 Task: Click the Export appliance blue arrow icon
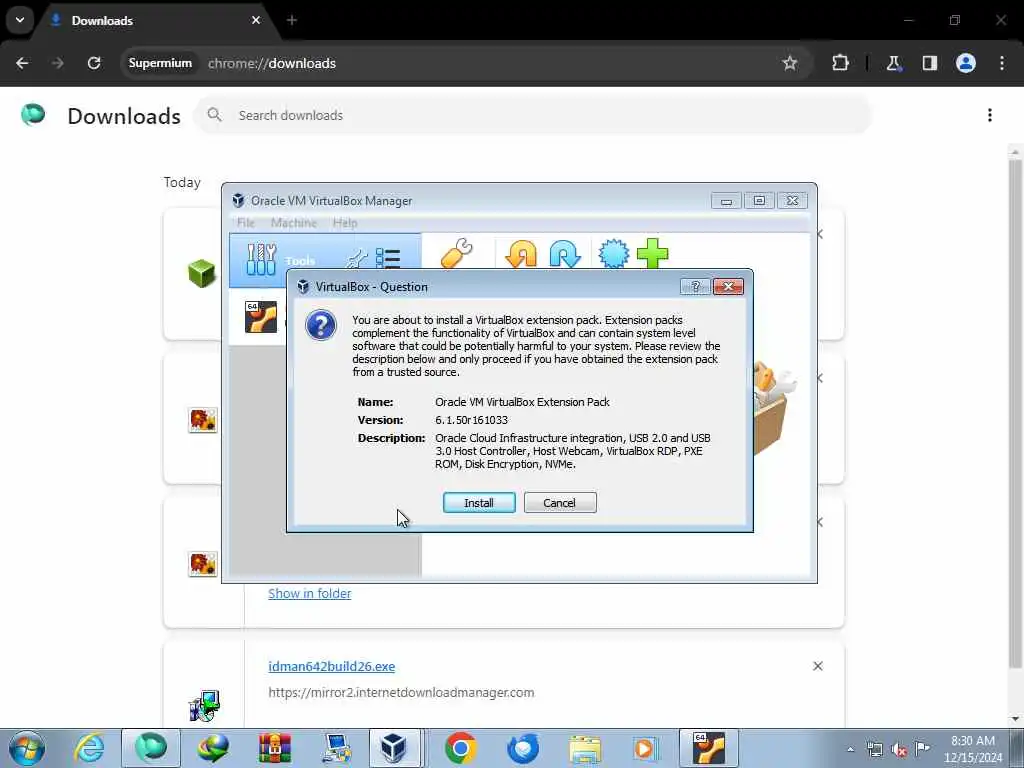[x=565, y=254]
